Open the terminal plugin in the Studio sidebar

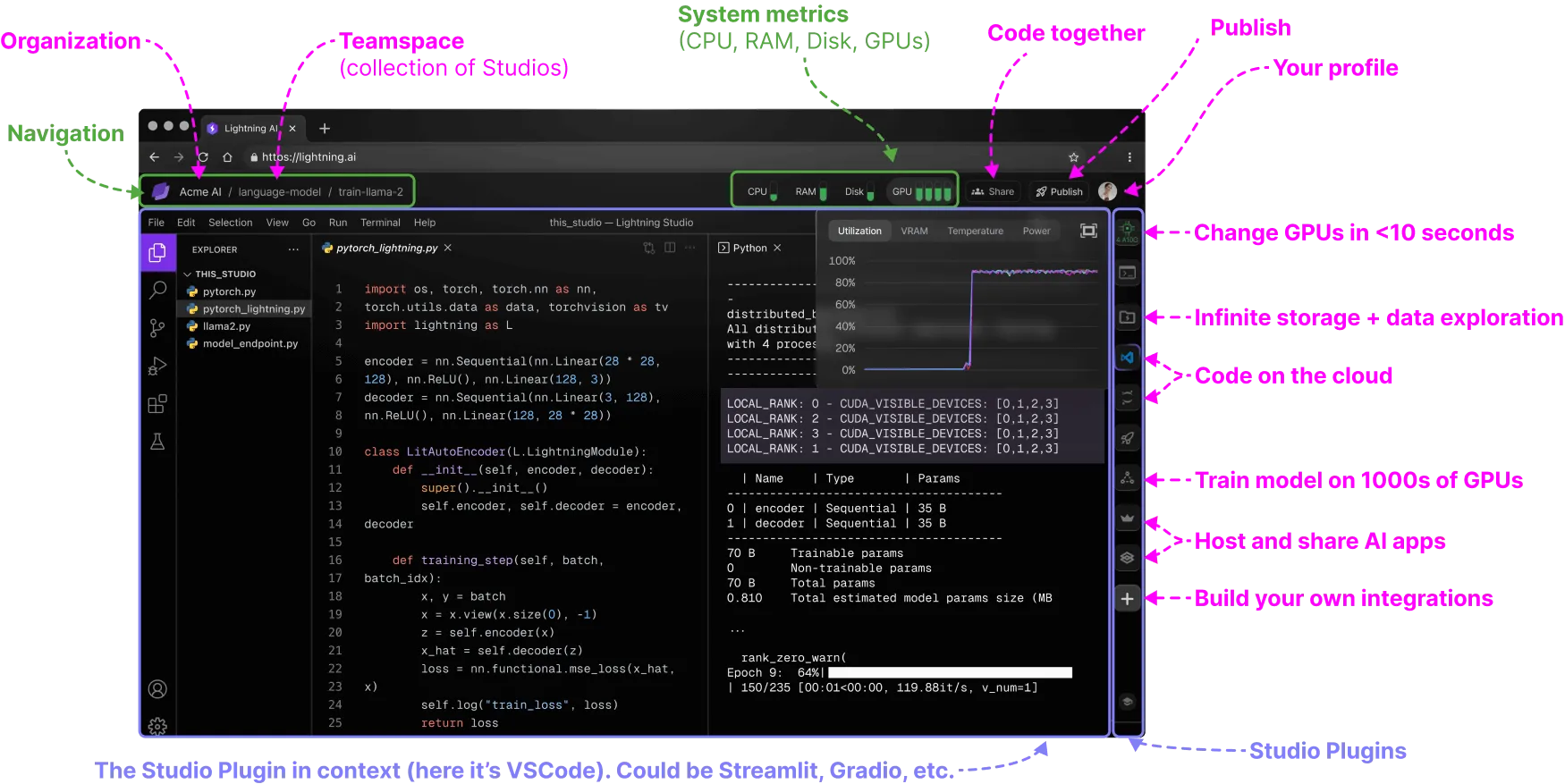pos(1127,274)
